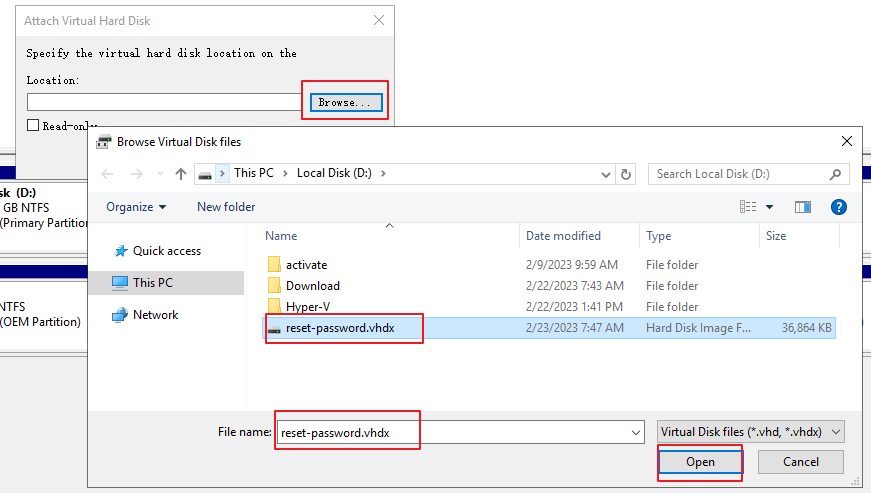The width and height of the screenshot is (871, 493).
Task: Expand chevron after Local Disk (D:)
Action: [383, 174]
